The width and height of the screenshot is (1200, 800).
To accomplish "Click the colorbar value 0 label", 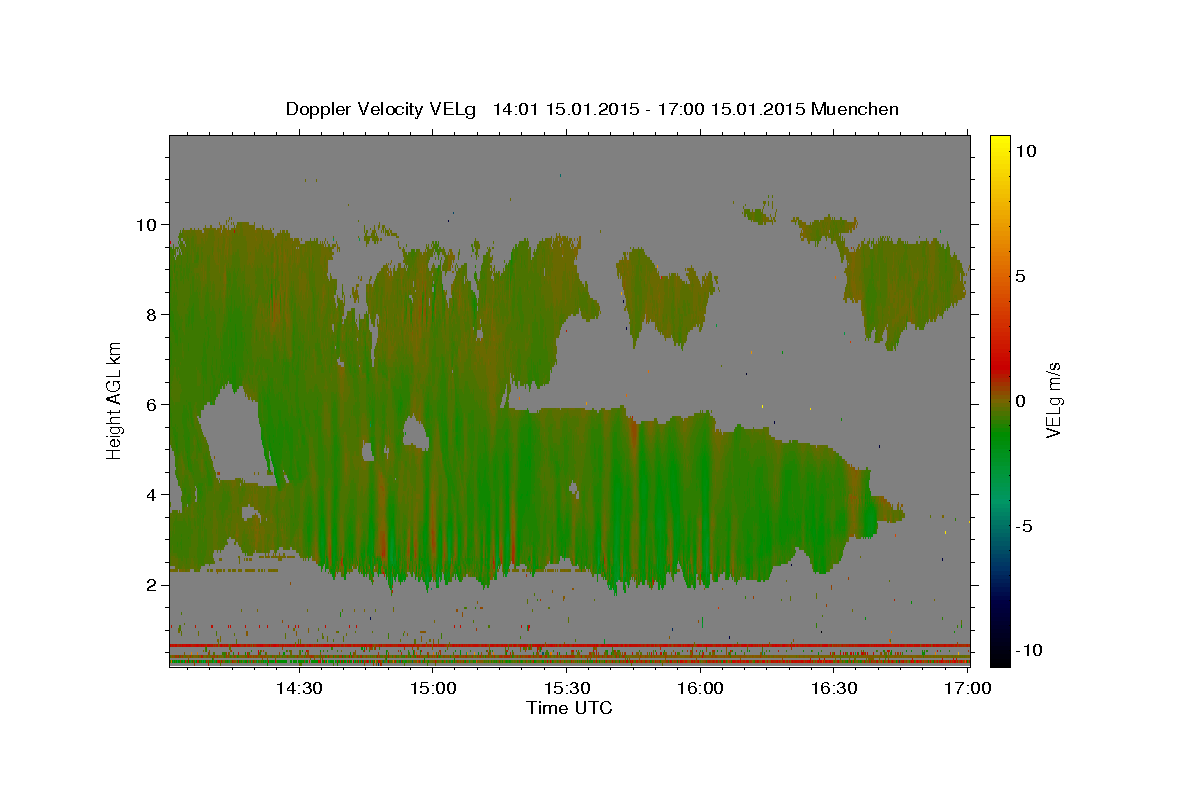I will 1020,401.
